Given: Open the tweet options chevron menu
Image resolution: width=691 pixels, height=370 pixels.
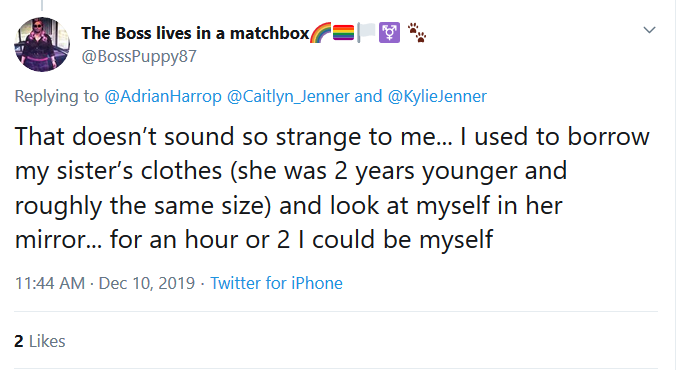Looking at the screenshot, I should pyautogui.click(x=649, y=30).
